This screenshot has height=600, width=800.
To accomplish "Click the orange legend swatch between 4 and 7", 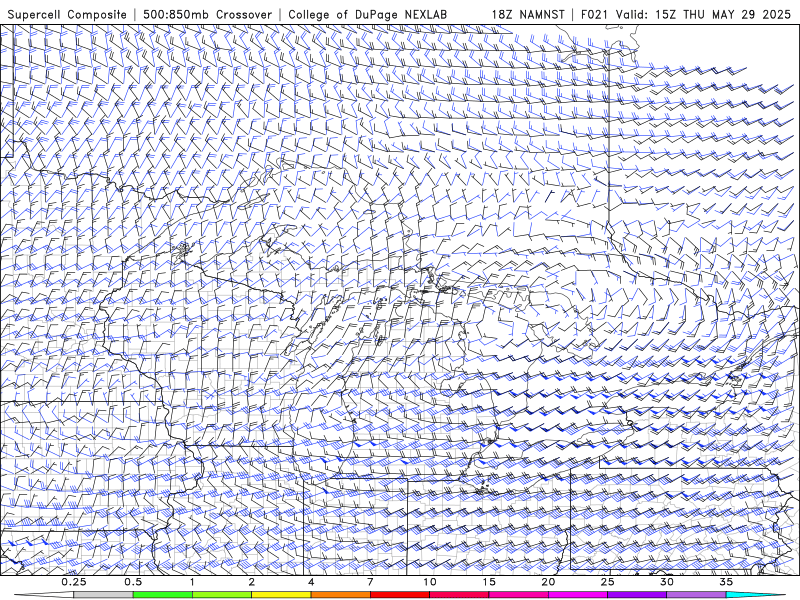I will pyautogui.click(x=341, y=595).
